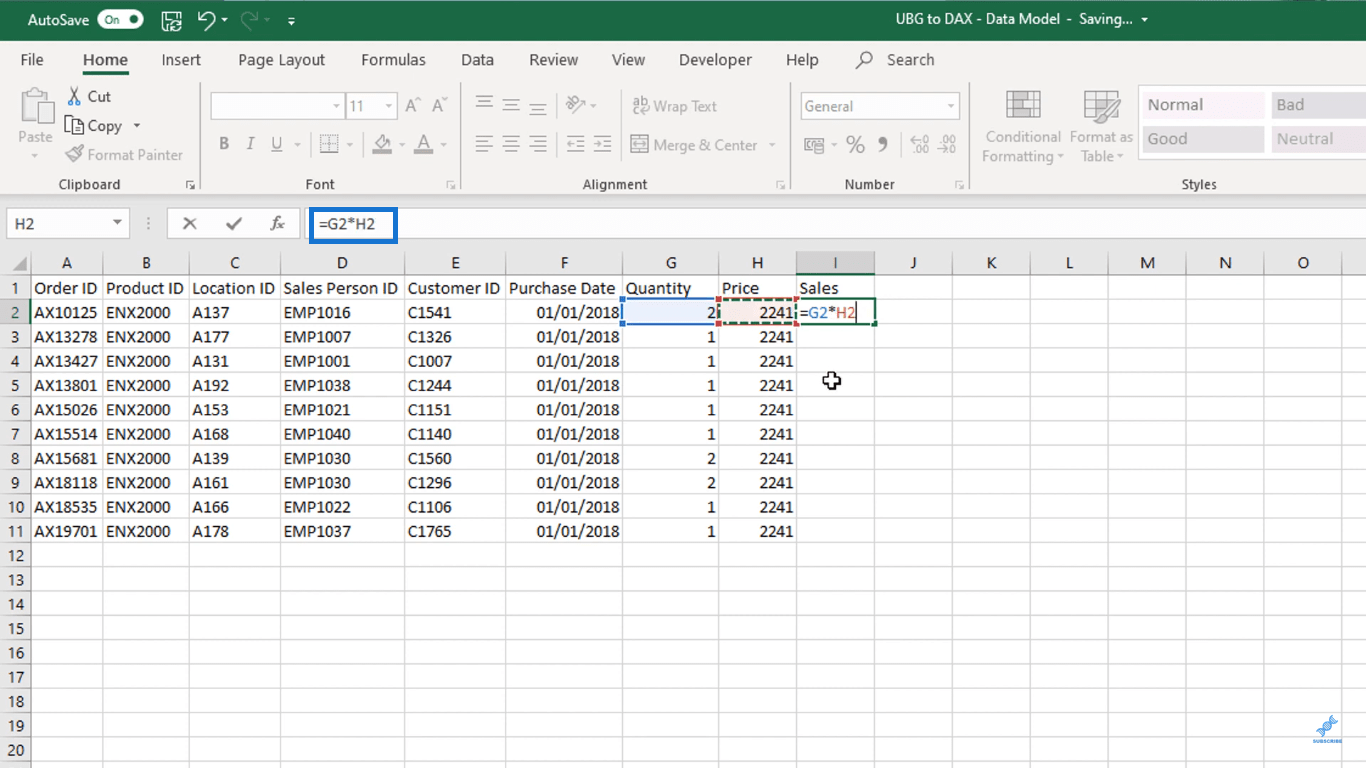Click the Decrease Decimal icon
The width and height of the screenshot is (1366, 768).
tap(948, 145)
